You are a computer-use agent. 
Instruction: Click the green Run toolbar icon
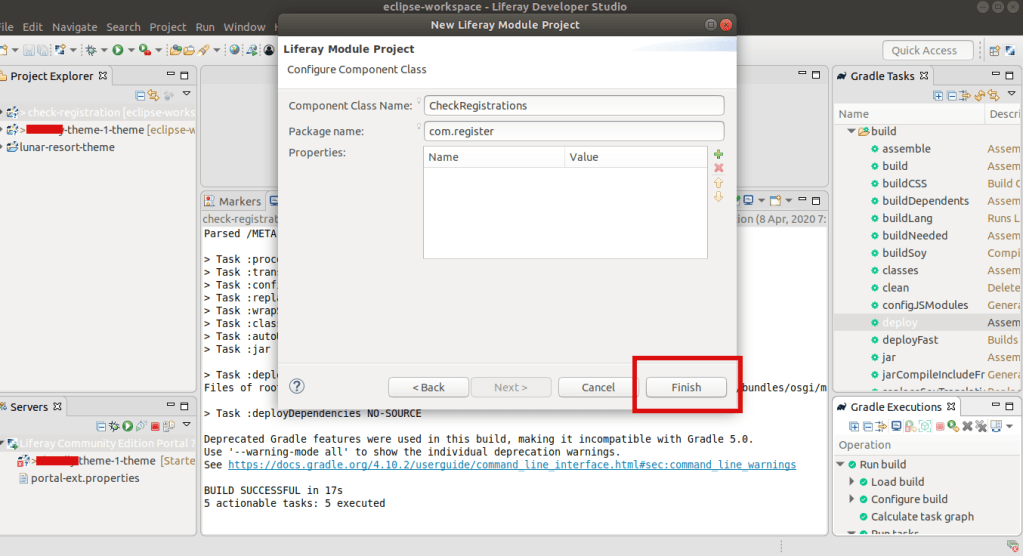(118, 50)
